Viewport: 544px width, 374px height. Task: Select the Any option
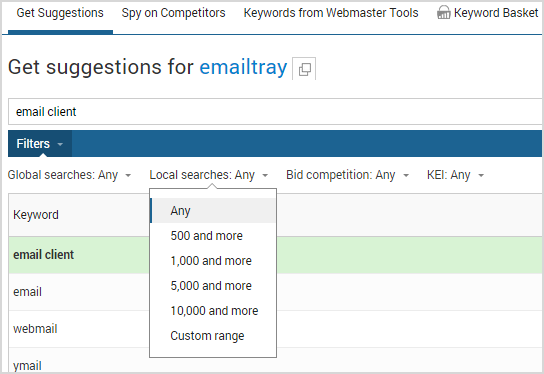click(x=213, y=211)
